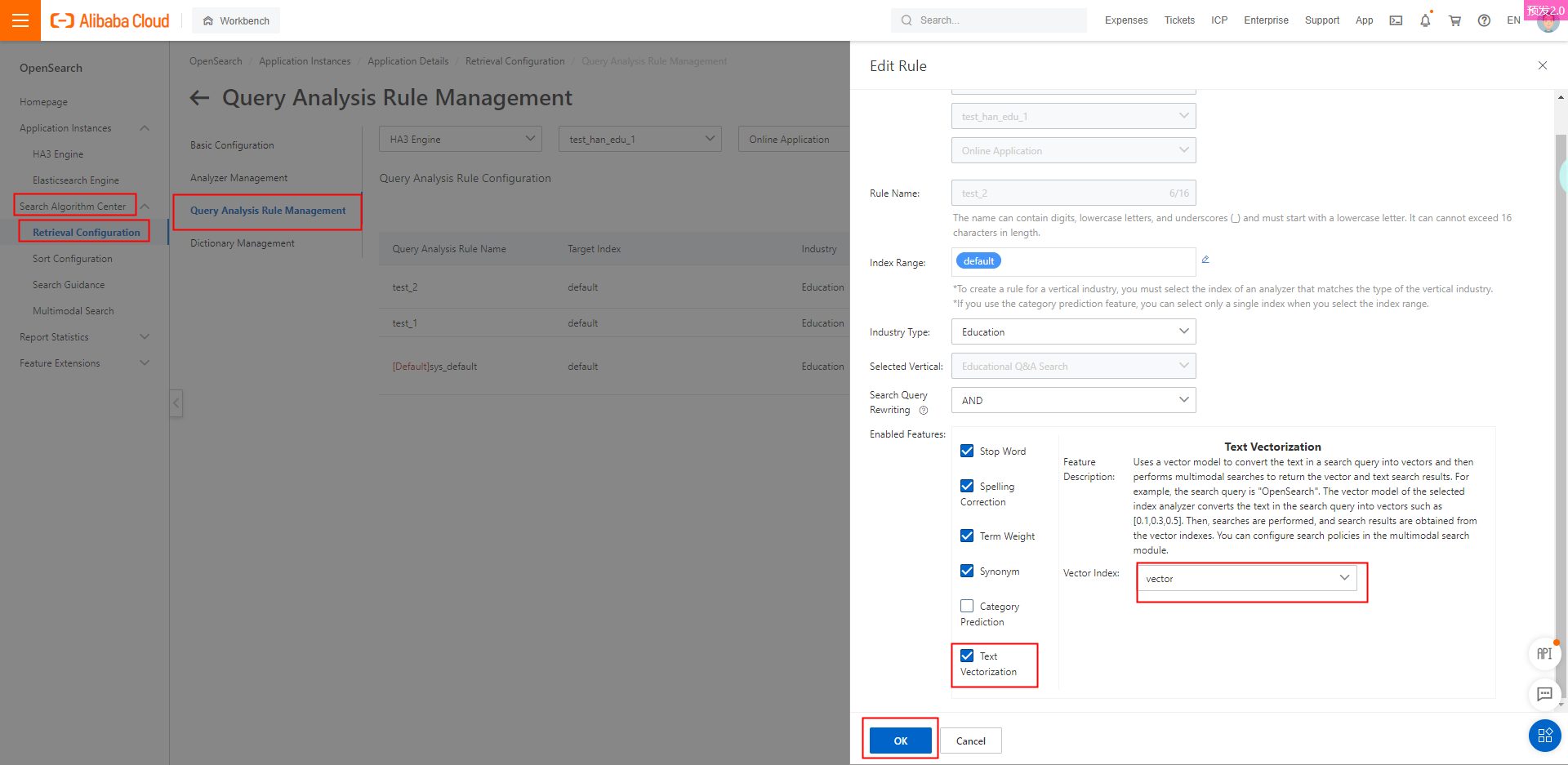
Task: Go to Retrieval Configuration breadcrumb link
Action: point(514,61)
